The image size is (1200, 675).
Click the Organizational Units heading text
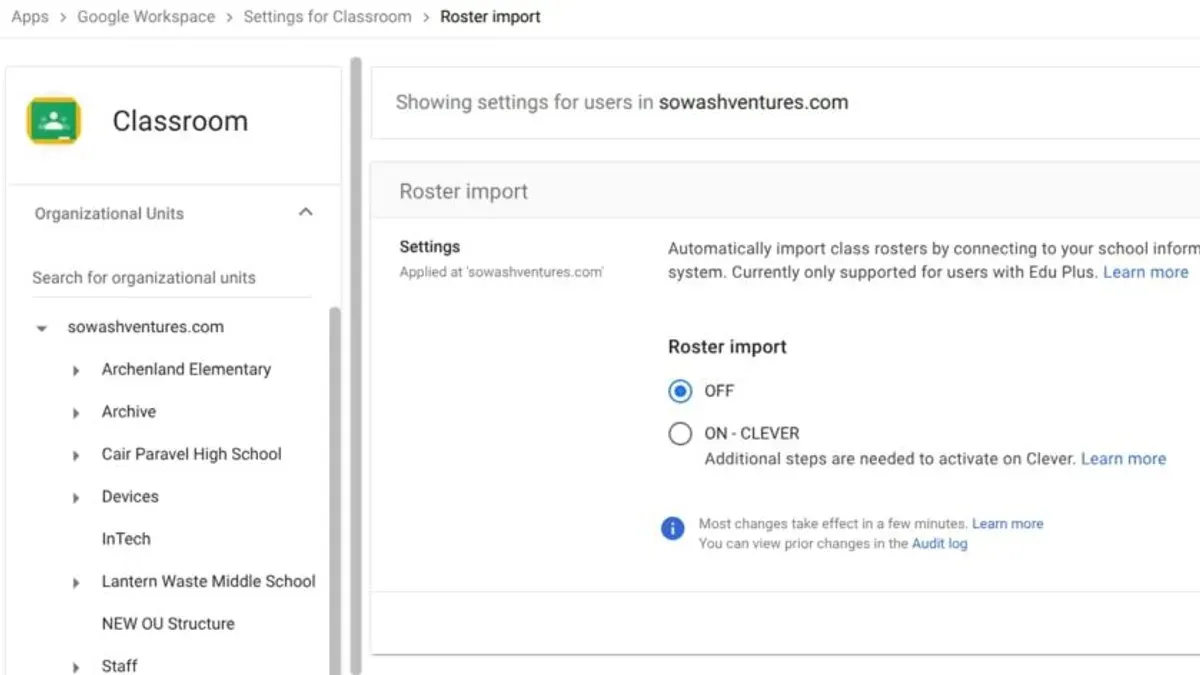click(109, 213)
